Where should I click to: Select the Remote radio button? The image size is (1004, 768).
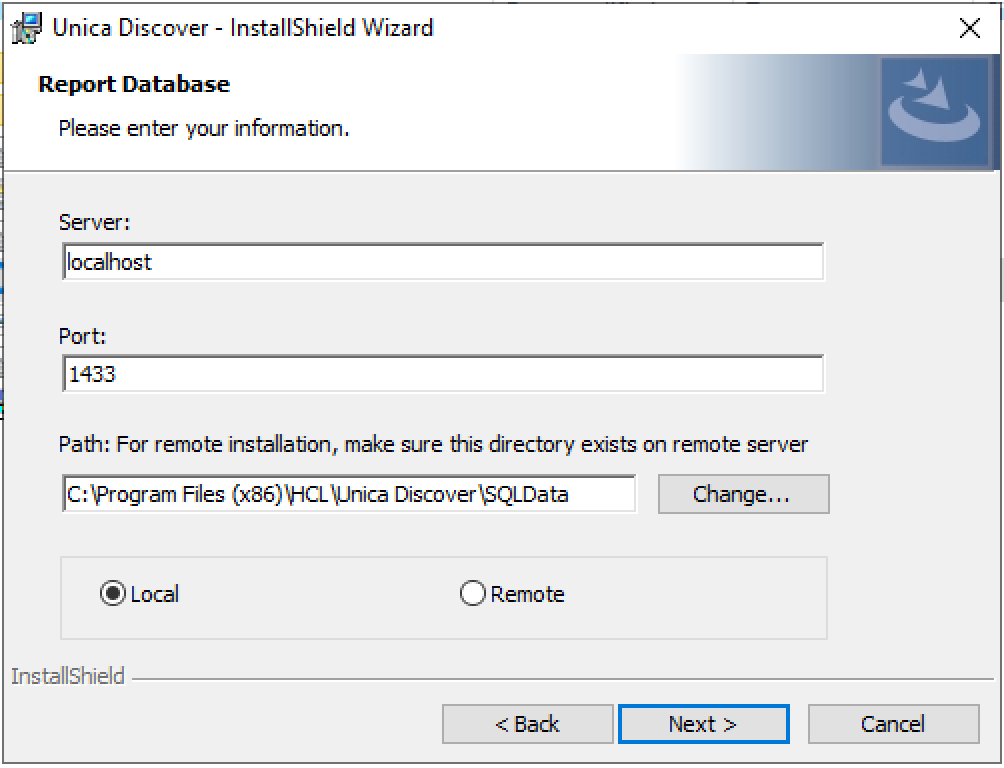coord(472,594)
